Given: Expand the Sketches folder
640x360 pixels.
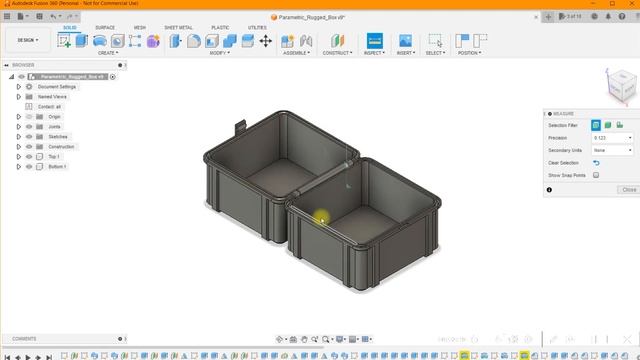Looking at the screenshot, I should coord(18,137).
